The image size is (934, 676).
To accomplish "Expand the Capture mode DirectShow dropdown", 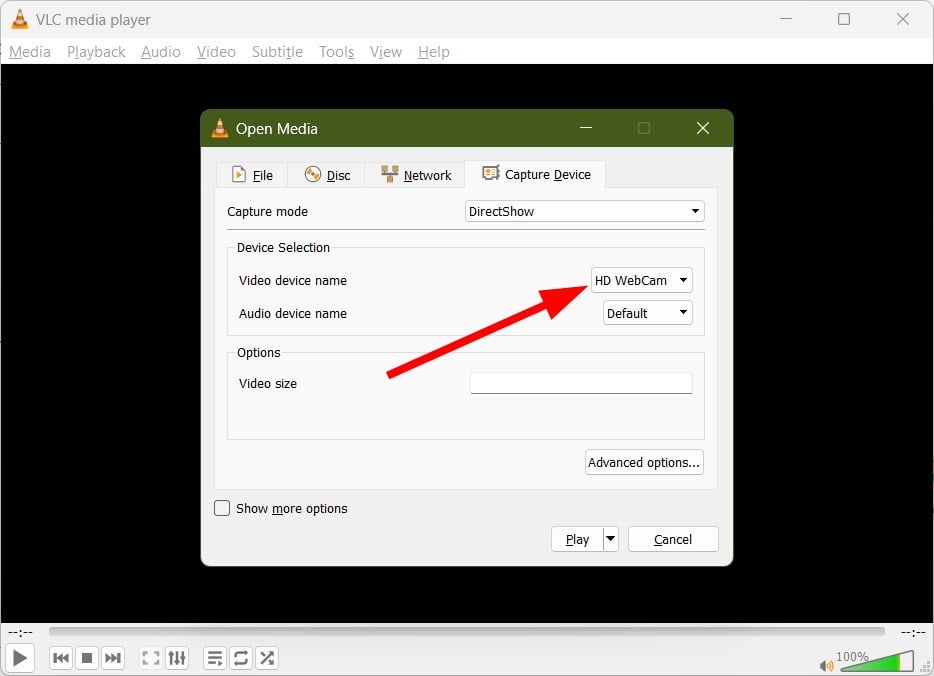I will pyautogui.click(x=584, y=211).
